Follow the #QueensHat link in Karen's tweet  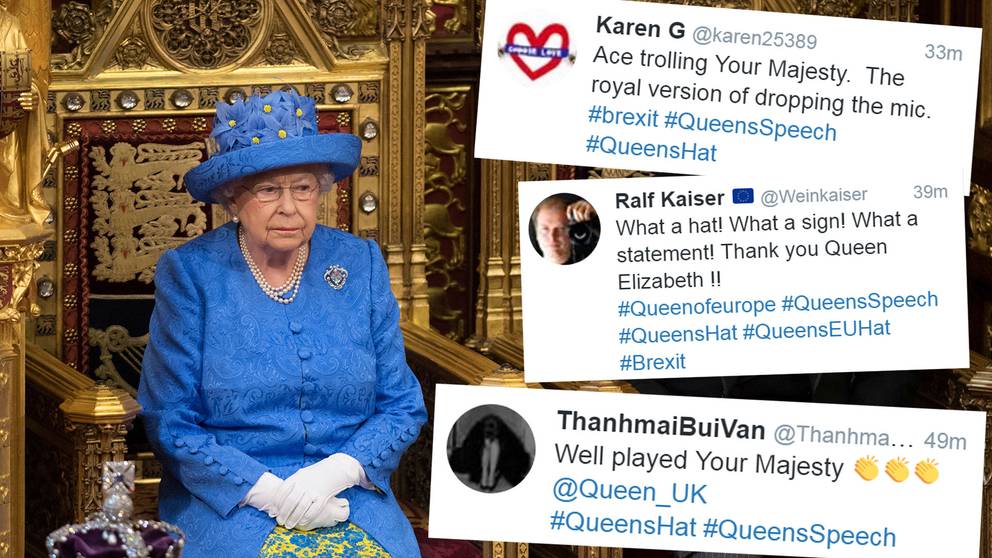click(651, 149)
